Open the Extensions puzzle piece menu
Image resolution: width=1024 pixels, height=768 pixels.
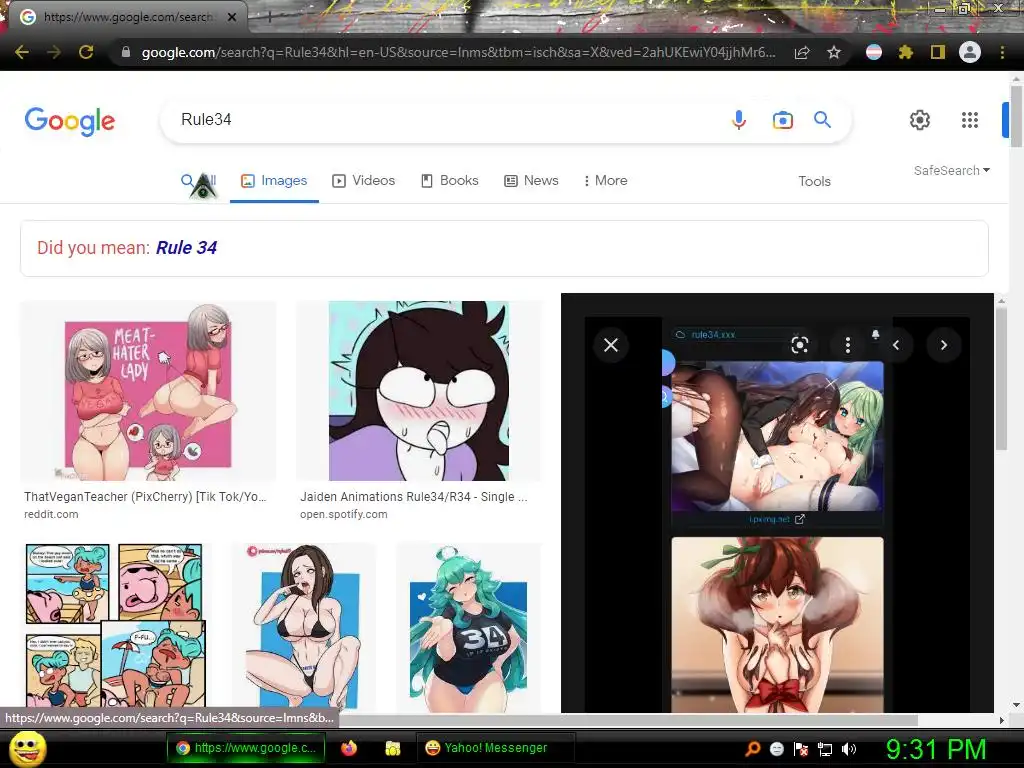point(906,52)
